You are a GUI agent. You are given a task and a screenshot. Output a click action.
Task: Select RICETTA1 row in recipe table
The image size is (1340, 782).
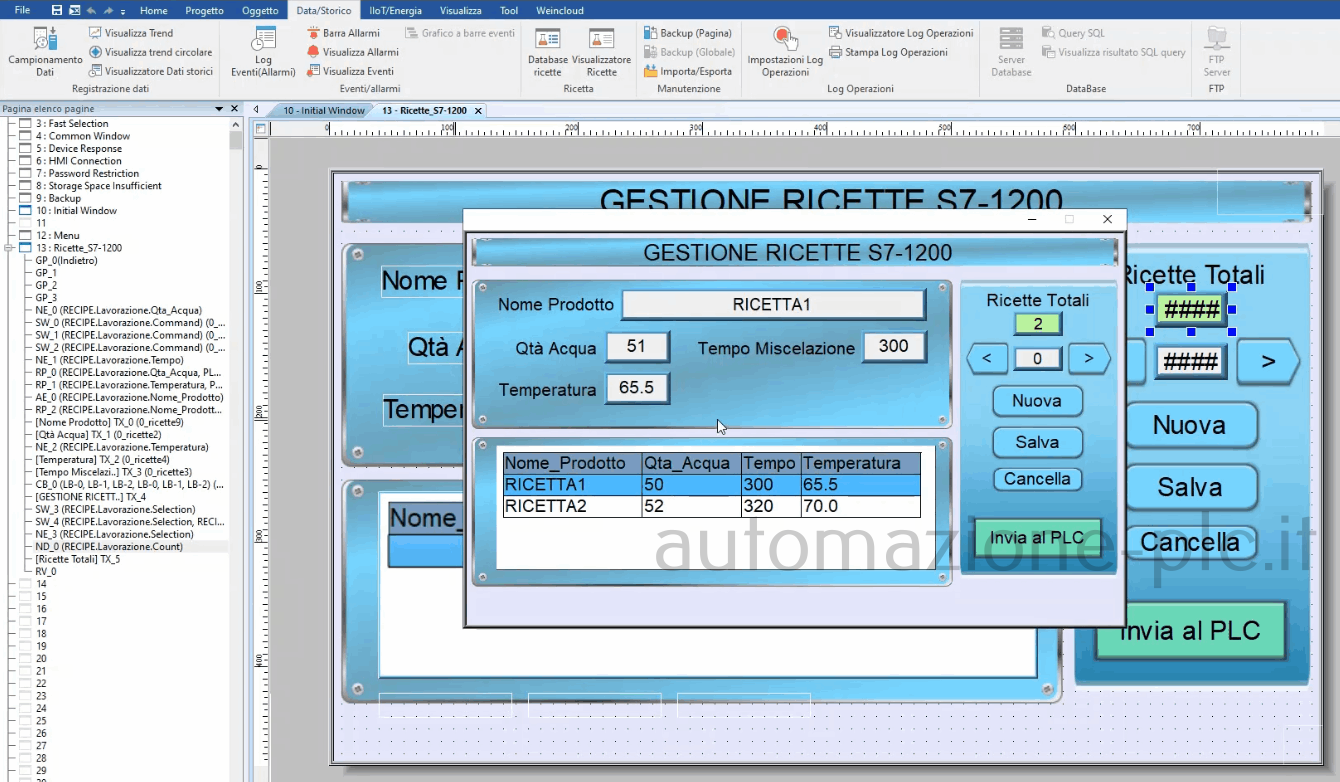point(711,485)
